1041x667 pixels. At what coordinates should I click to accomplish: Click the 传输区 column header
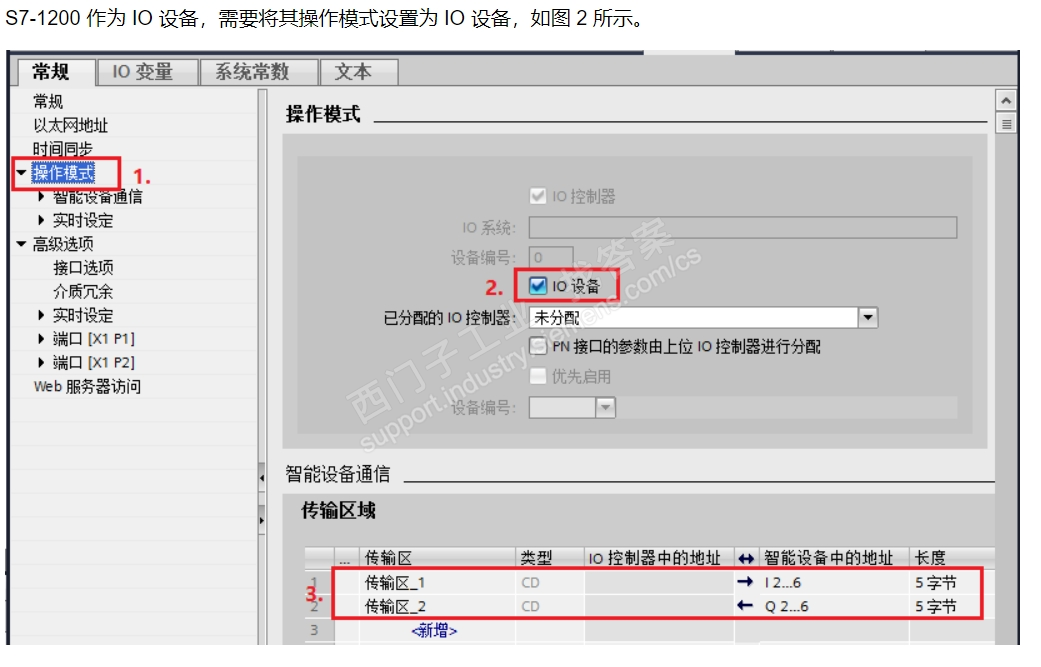click(x=438, y=558)
